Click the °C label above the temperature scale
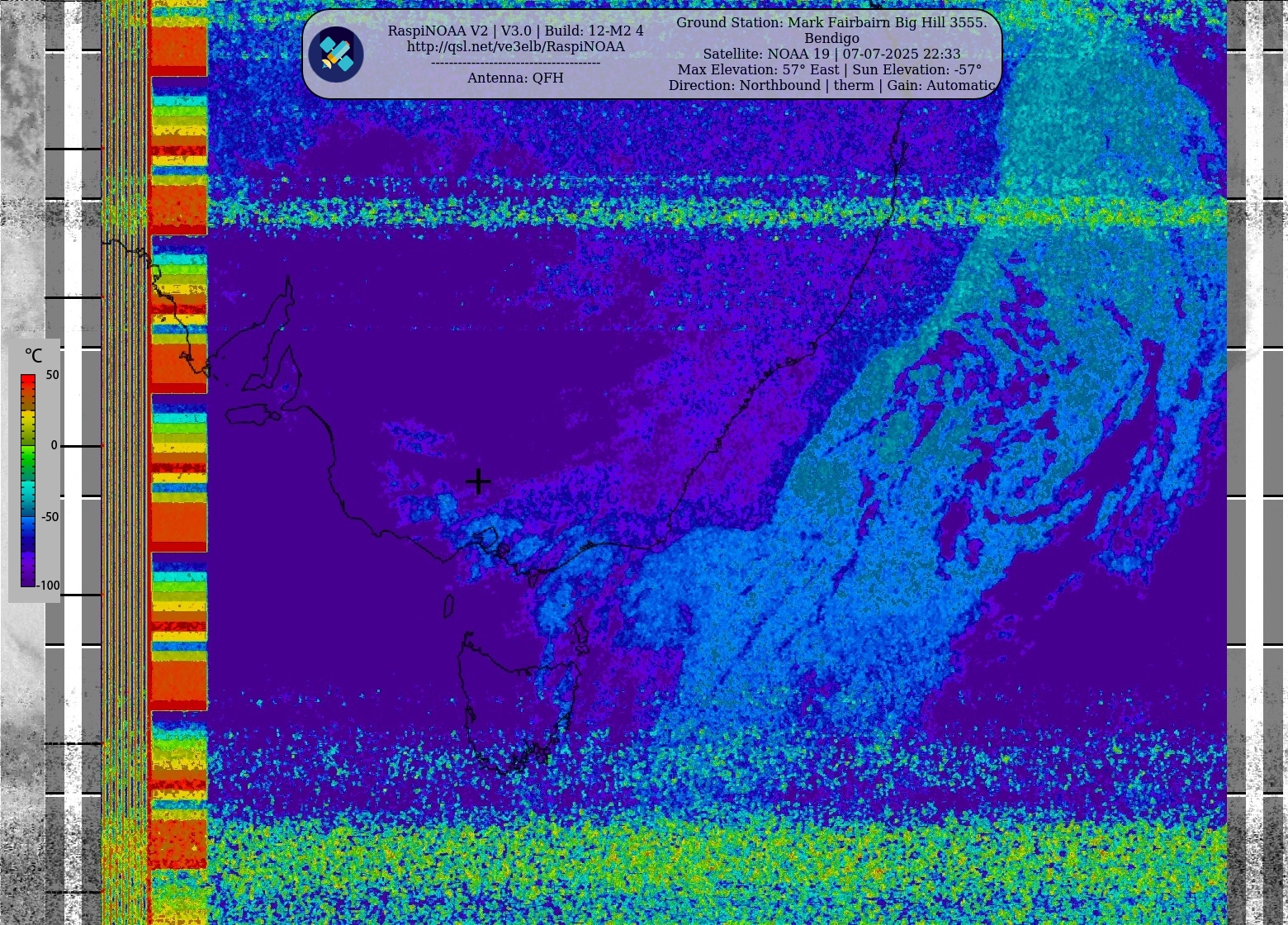Viewport: 1288px width, 925px height. point(33,356)
